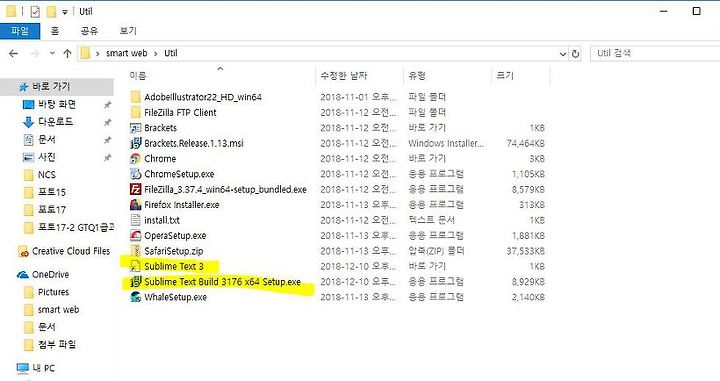Select 바로 가기 quick access in sidebar
Screen dimensions: 720x381
click(x=51, y=86)
